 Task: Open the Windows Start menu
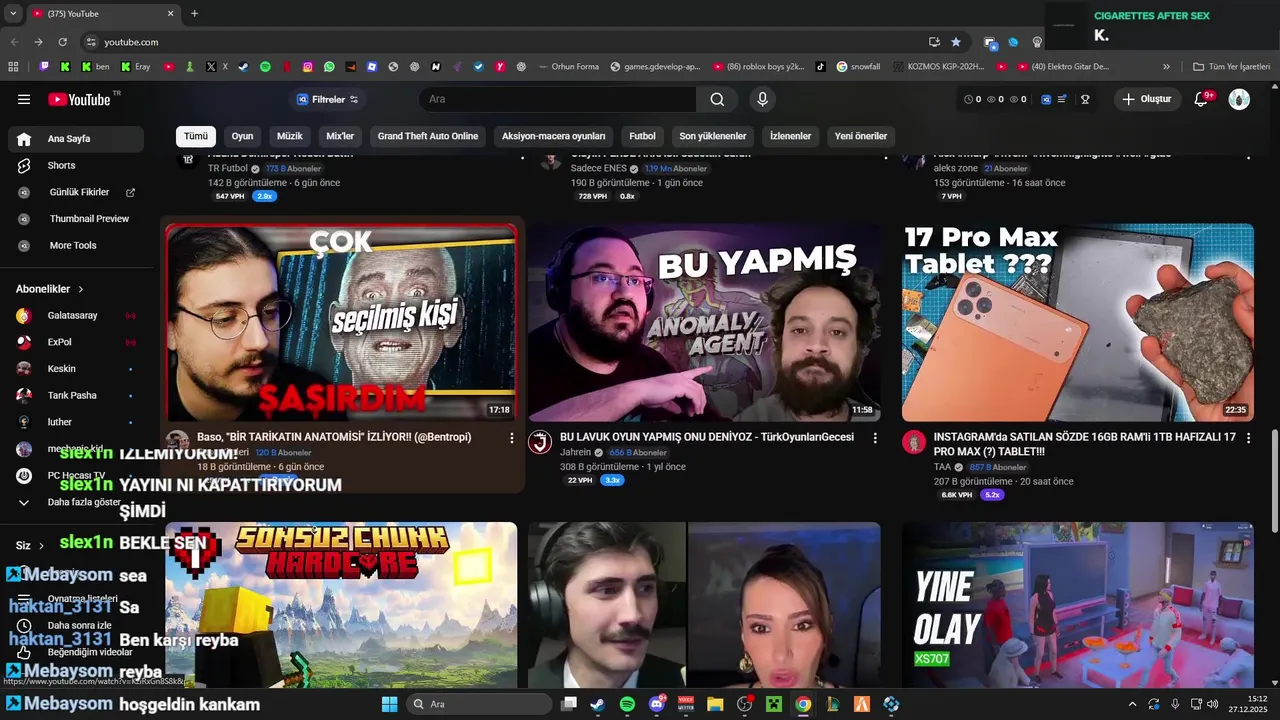point(390,704)
